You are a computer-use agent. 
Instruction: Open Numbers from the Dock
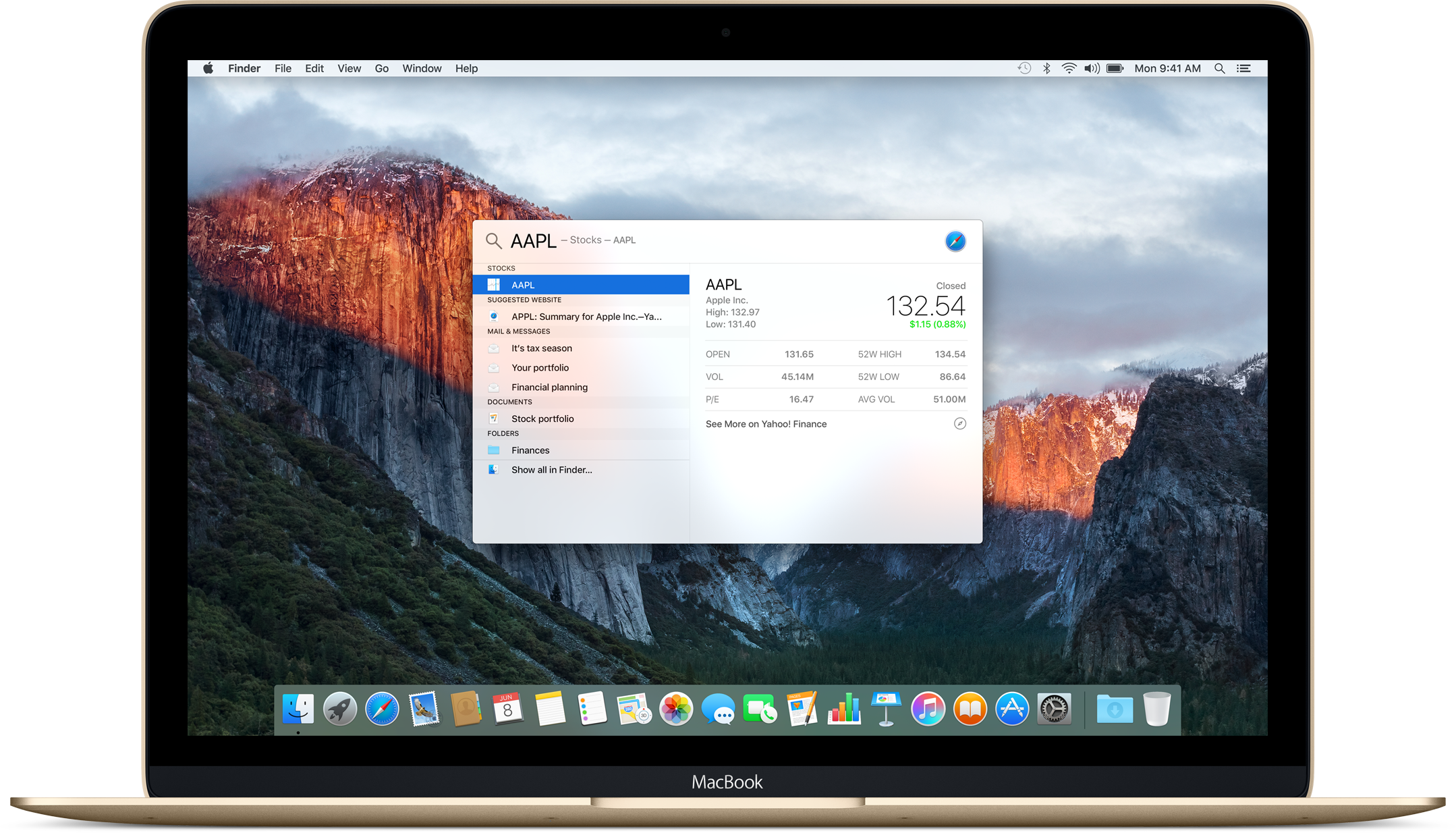pos(844,709)
